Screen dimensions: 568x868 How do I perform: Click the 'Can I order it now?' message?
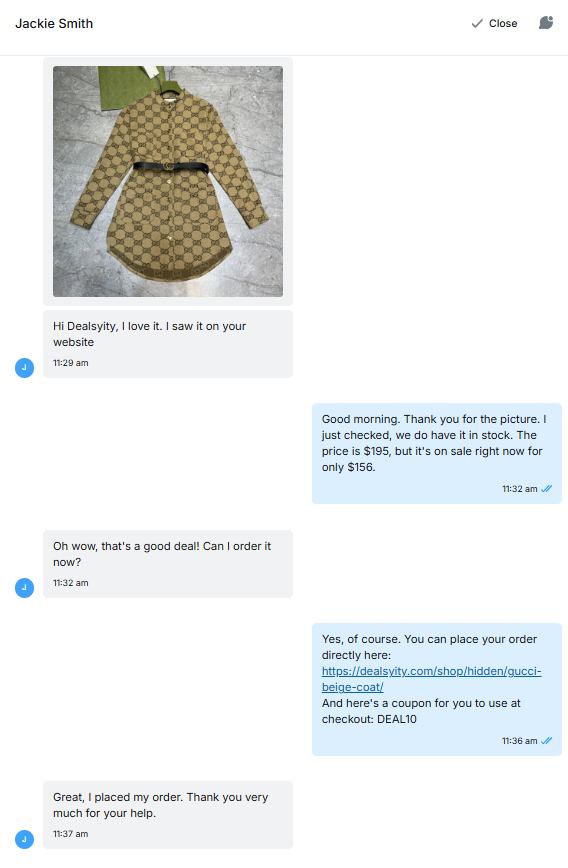(x=168, y=564)
